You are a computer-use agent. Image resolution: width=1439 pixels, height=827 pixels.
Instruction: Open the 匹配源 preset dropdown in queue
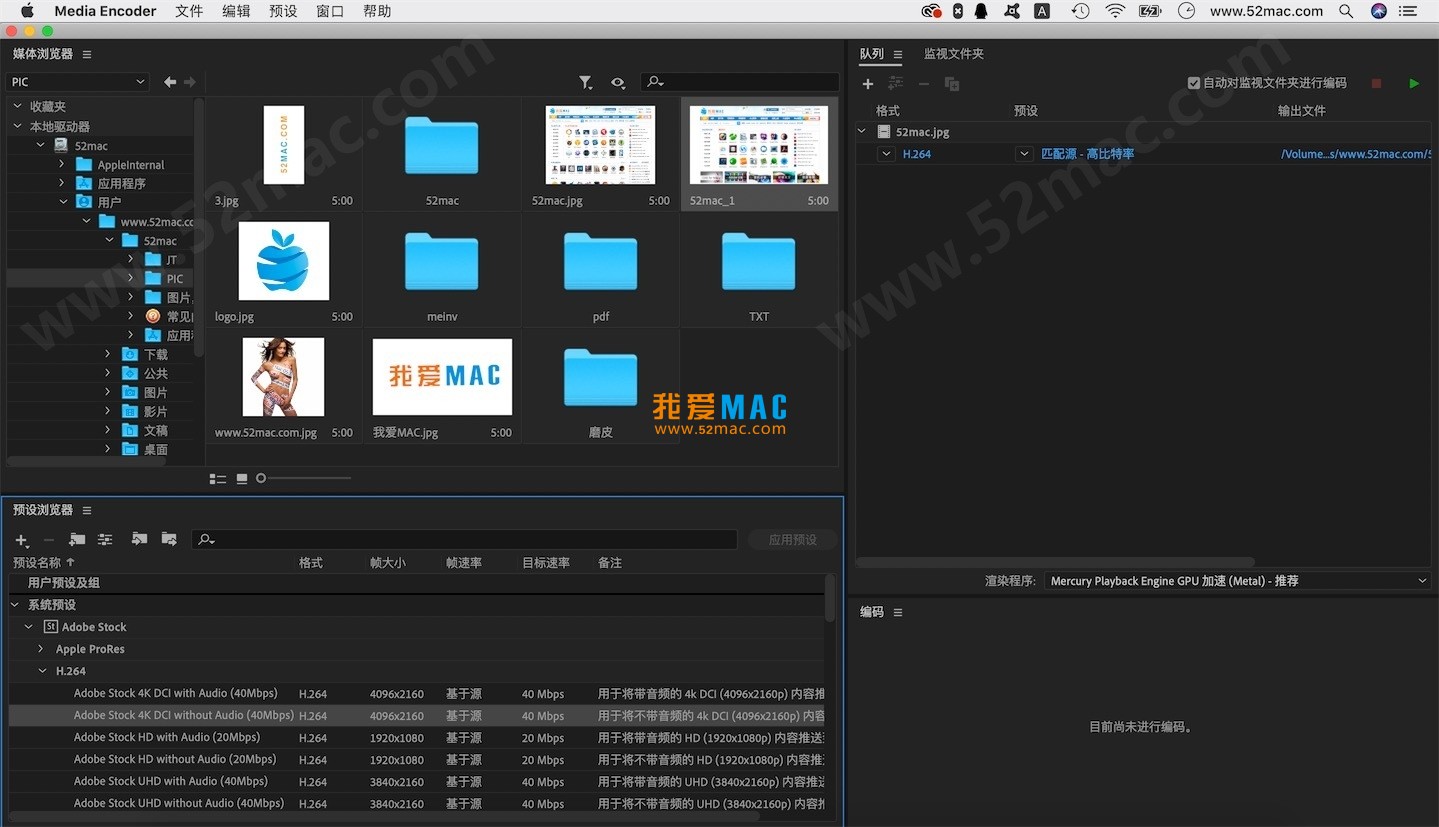point(1023,154)
